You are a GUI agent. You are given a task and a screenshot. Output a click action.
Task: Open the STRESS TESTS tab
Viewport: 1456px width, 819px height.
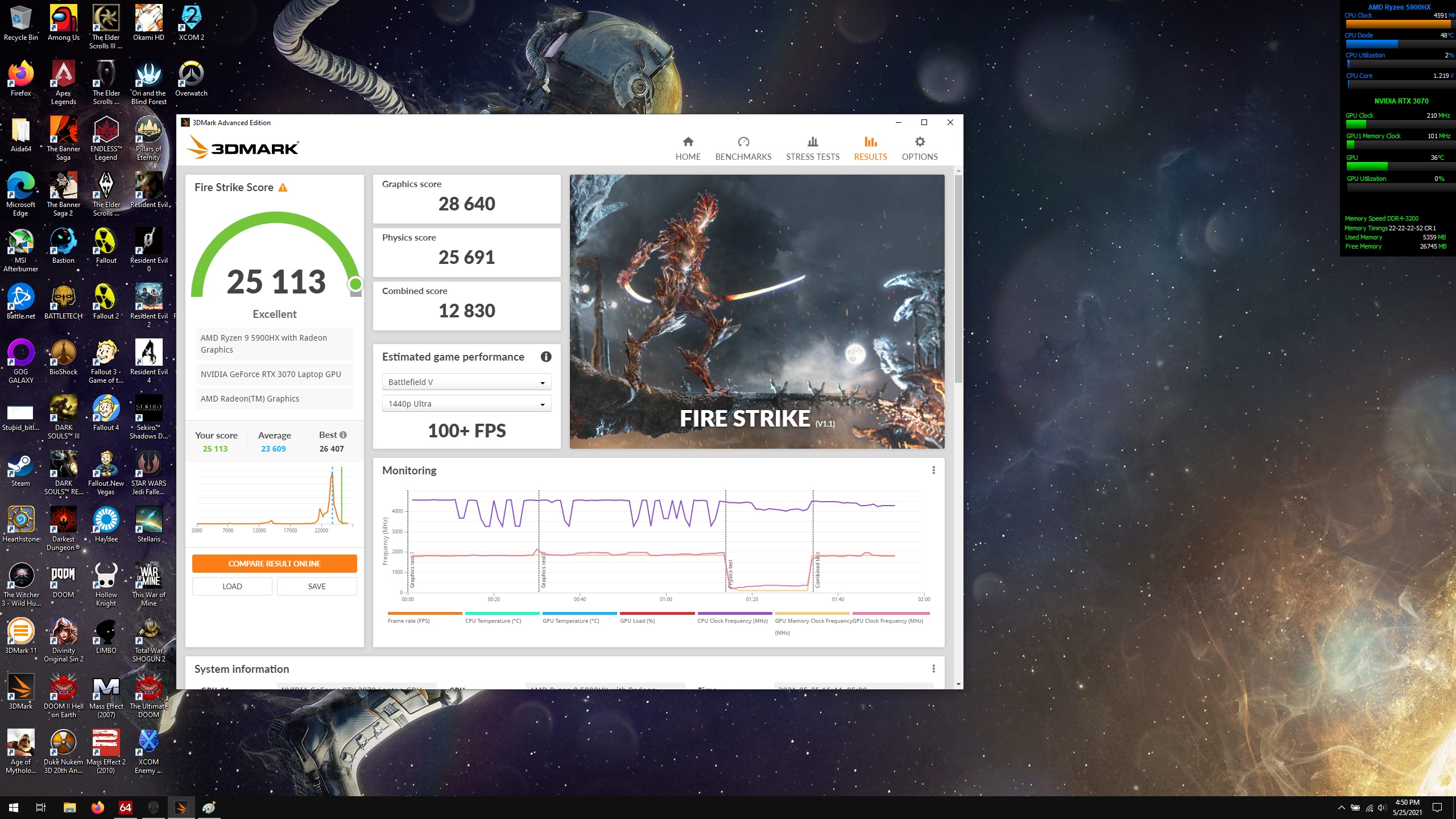point(812,148)
